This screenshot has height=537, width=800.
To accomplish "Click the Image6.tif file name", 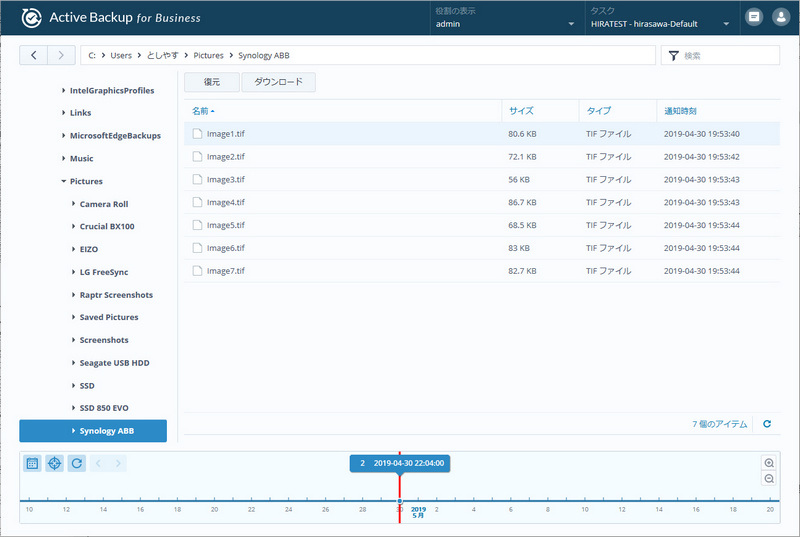I will point(226,248).
